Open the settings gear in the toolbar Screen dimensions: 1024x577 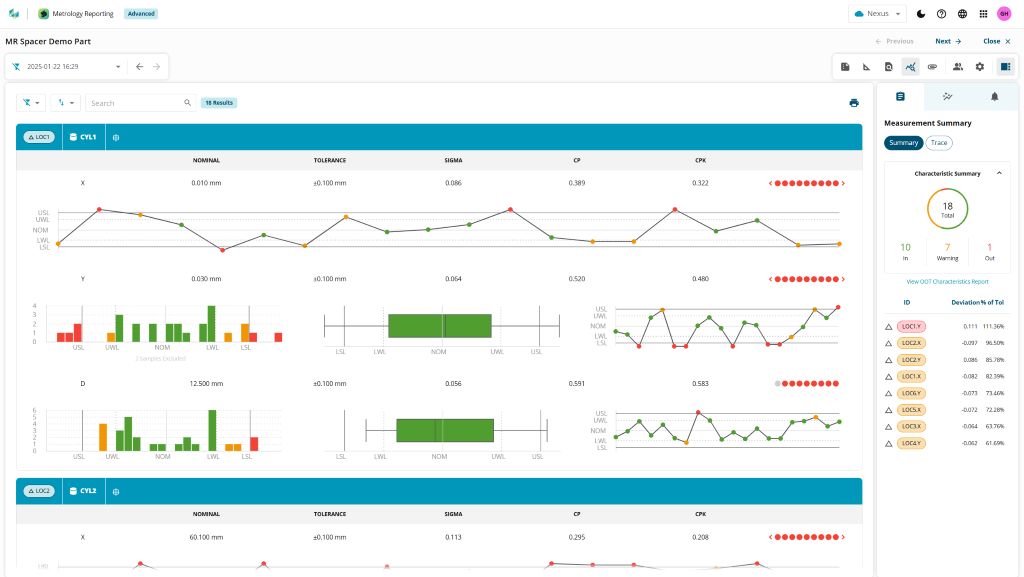click(980, 67)
